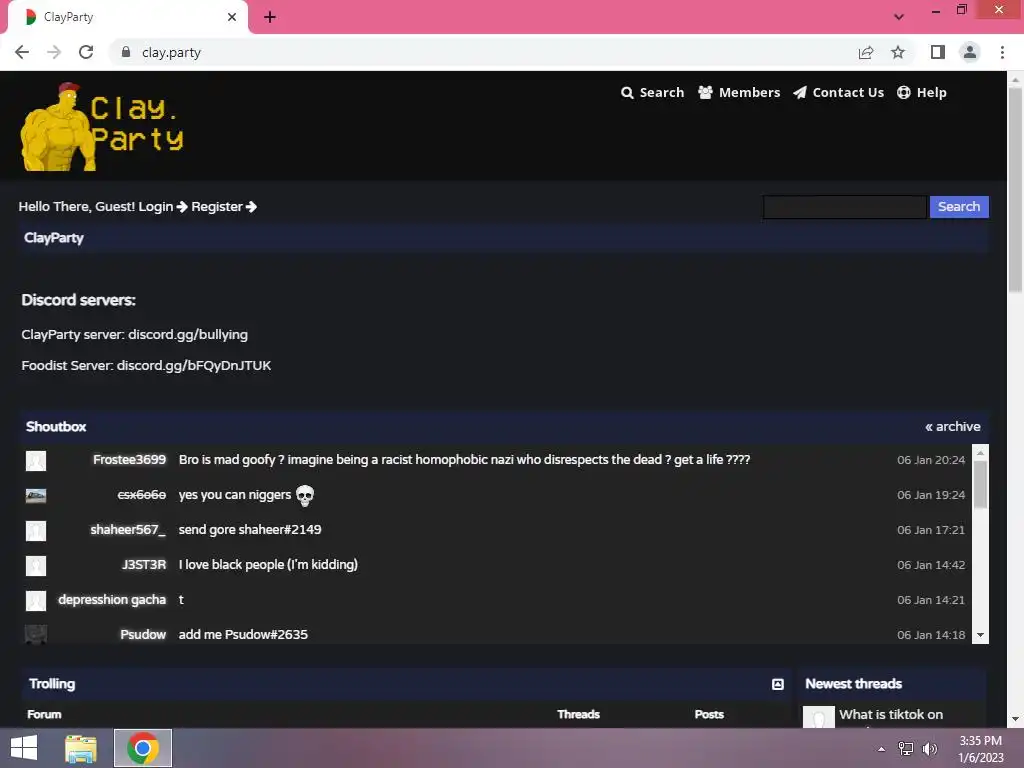Close the ClayParty tab
The width and height of the screenshot is (1024, 768).
point(232,17)
